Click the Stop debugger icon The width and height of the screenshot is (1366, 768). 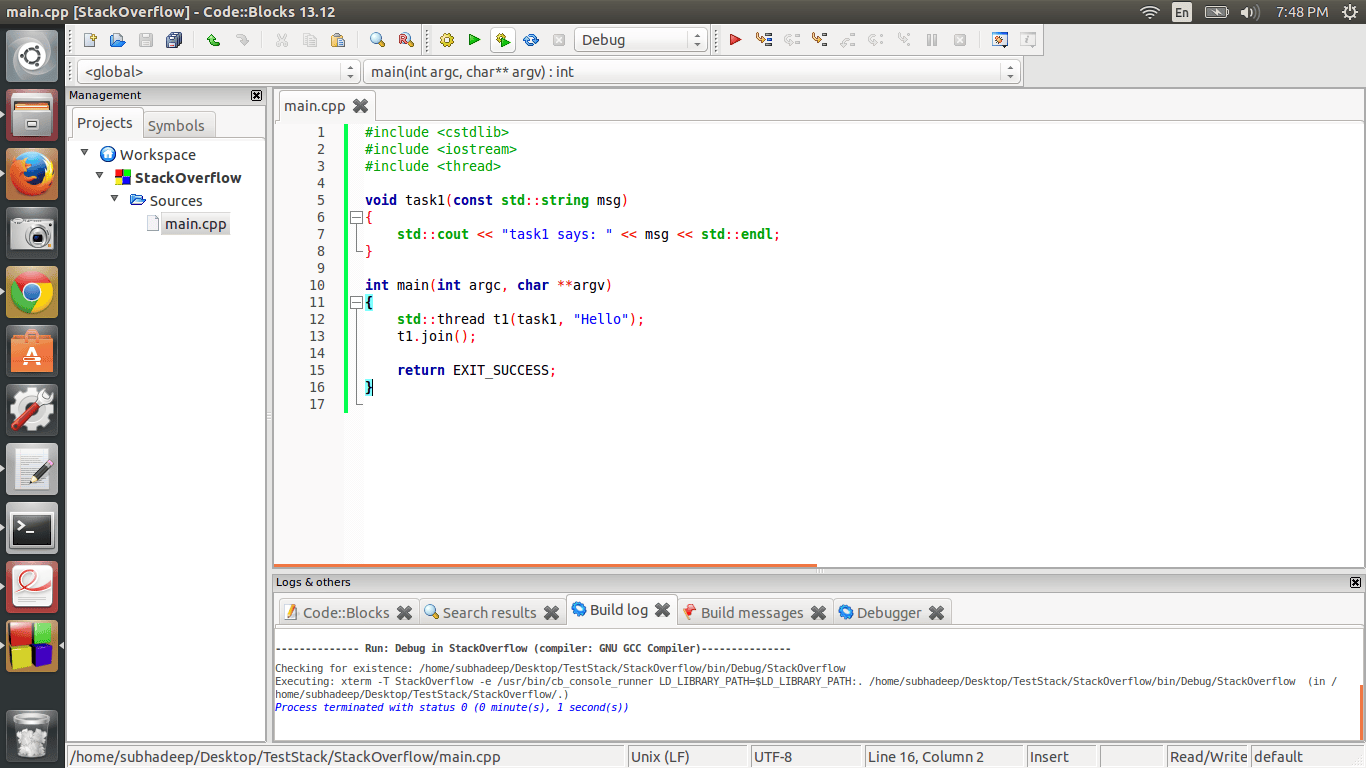point(960,40)
